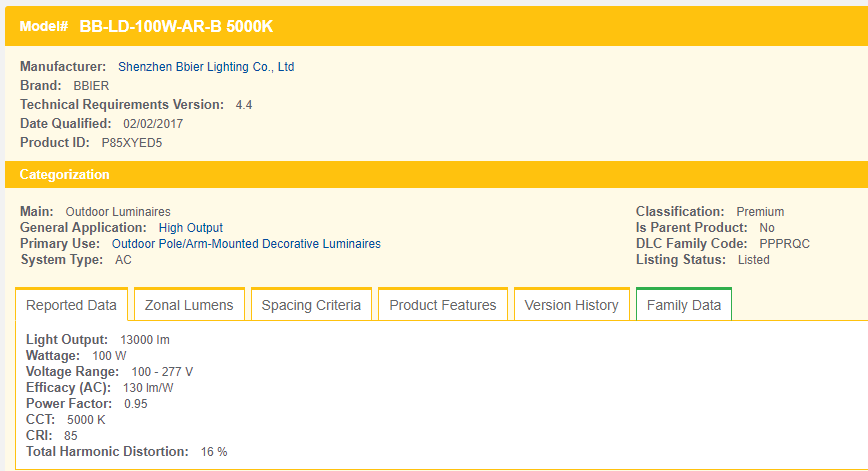Click the Is Parent Product value No
The height and width of the screenshot is (471, 868).
coord(767,228)
